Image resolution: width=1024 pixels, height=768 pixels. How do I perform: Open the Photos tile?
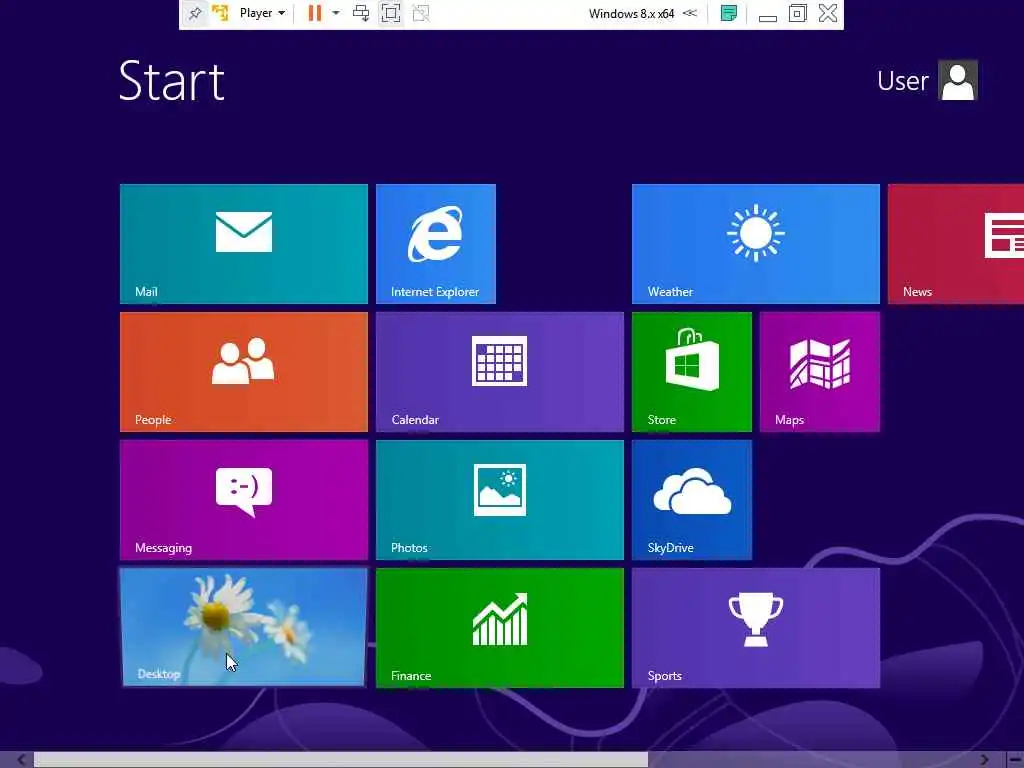(500, 500)
